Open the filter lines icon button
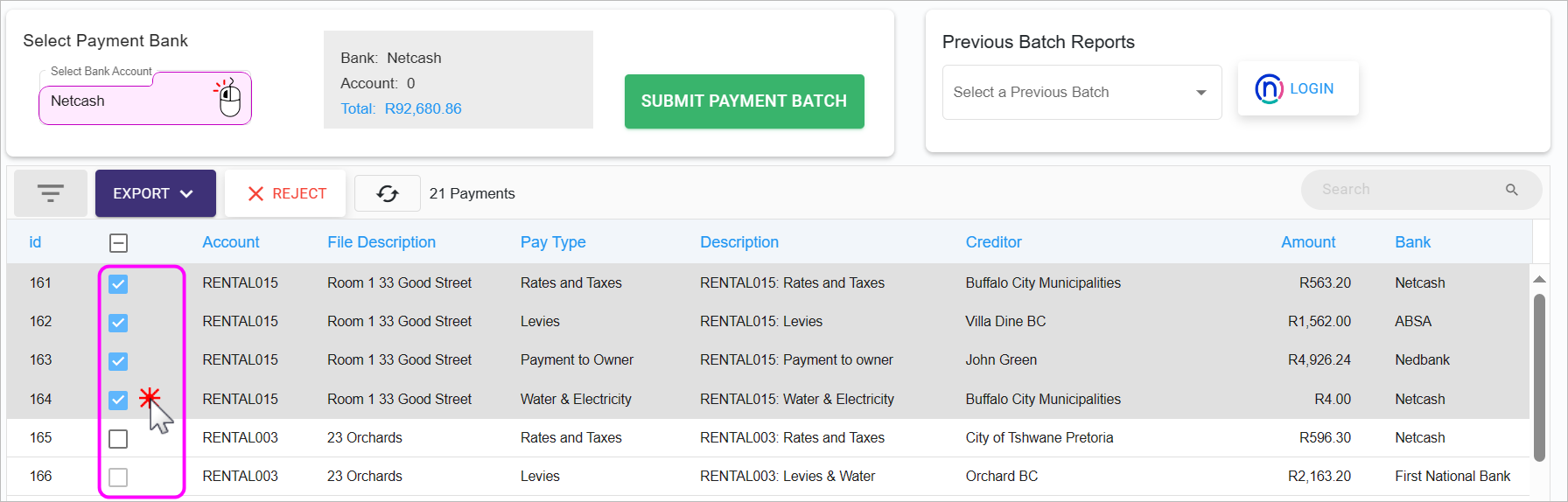The image size is (1568, 502). [x=51, y=193]
